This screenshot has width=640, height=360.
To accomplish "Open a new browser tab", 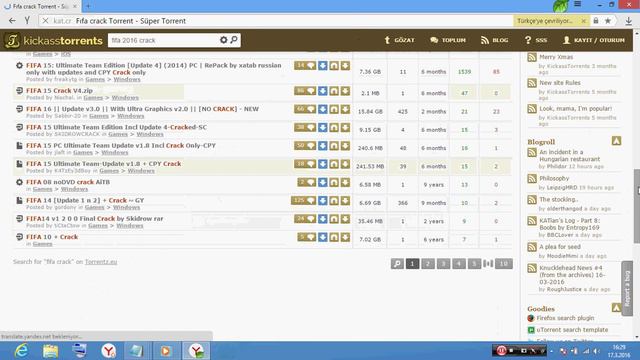I will click(88, 6).
